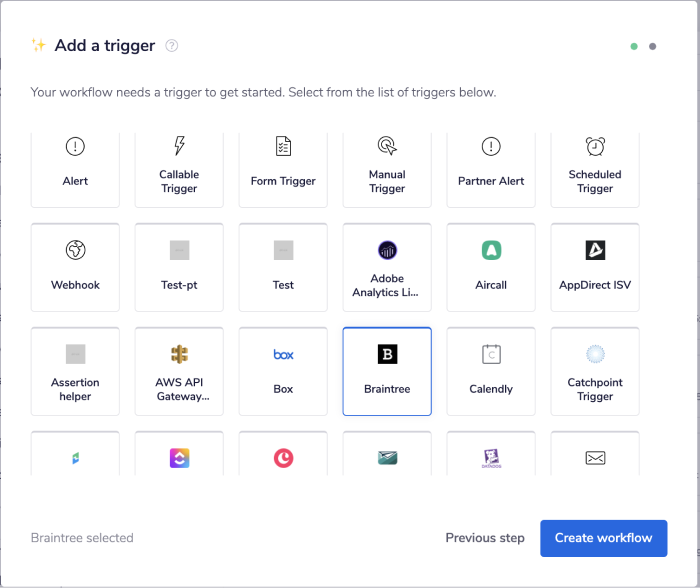Open help icon beside Add a trigger

172,46
